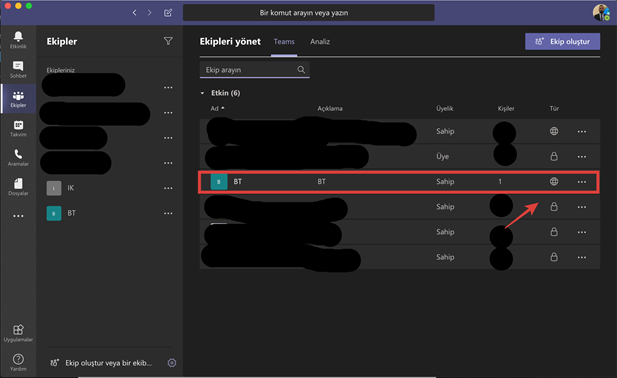
Task: Click the Kişiler column header
Action: (506, 108)
